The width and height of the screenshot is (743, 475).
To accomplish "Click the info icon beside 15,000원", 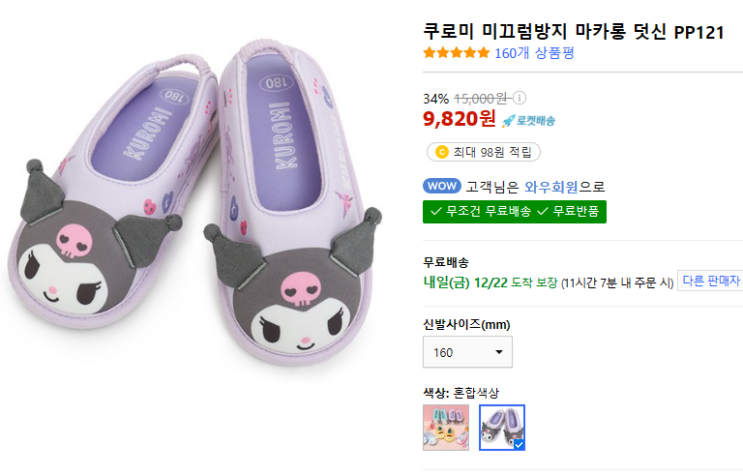I will 519,98.
